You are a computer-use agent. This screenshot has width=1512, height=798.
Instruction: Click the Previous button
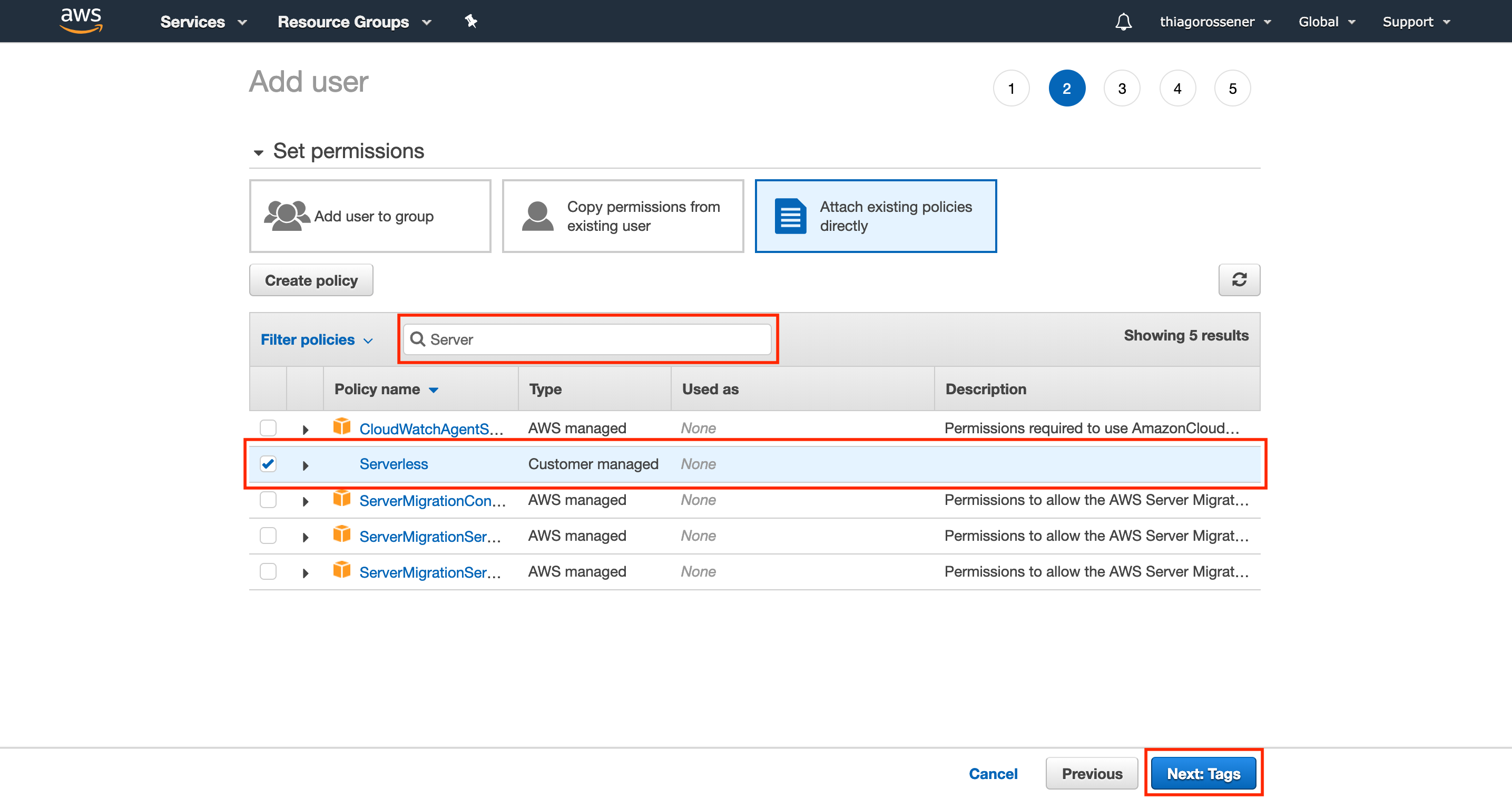(1091, 773)
